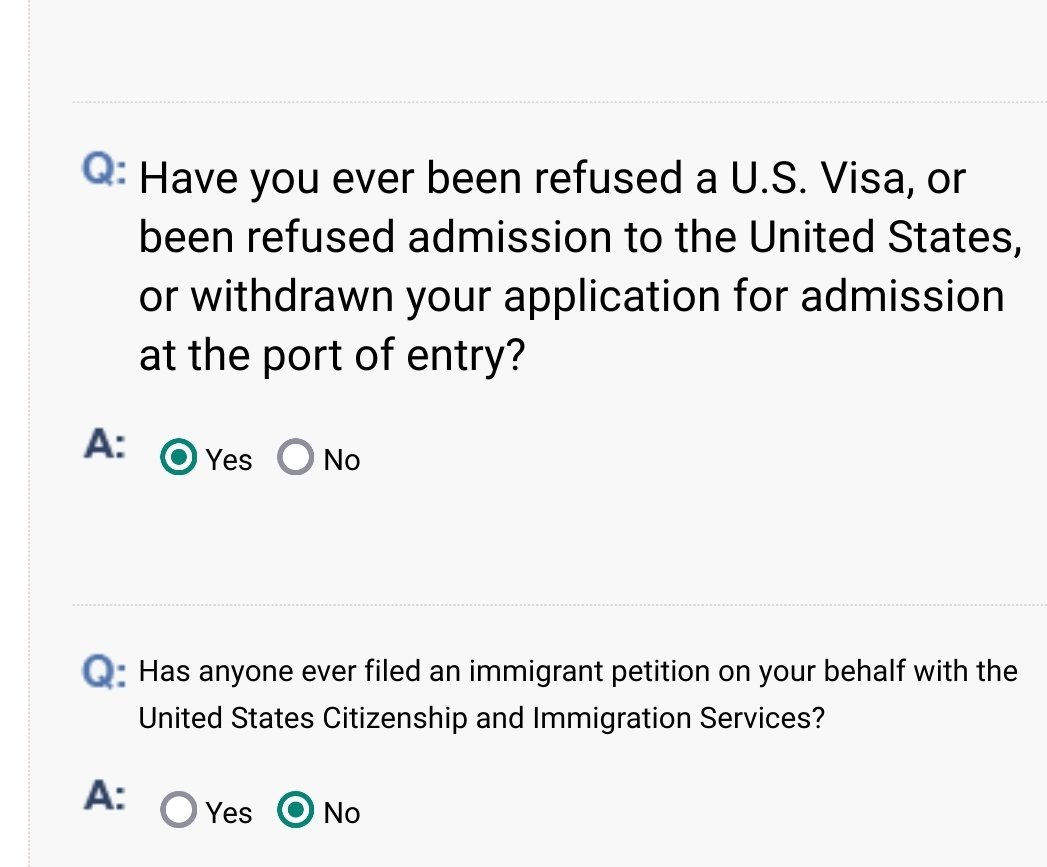Screen dimensions: 1047x867
Task: Select the Yes radio button for U.S. Visa refusal
Action: pyautogui.click(x=178, y=457)
